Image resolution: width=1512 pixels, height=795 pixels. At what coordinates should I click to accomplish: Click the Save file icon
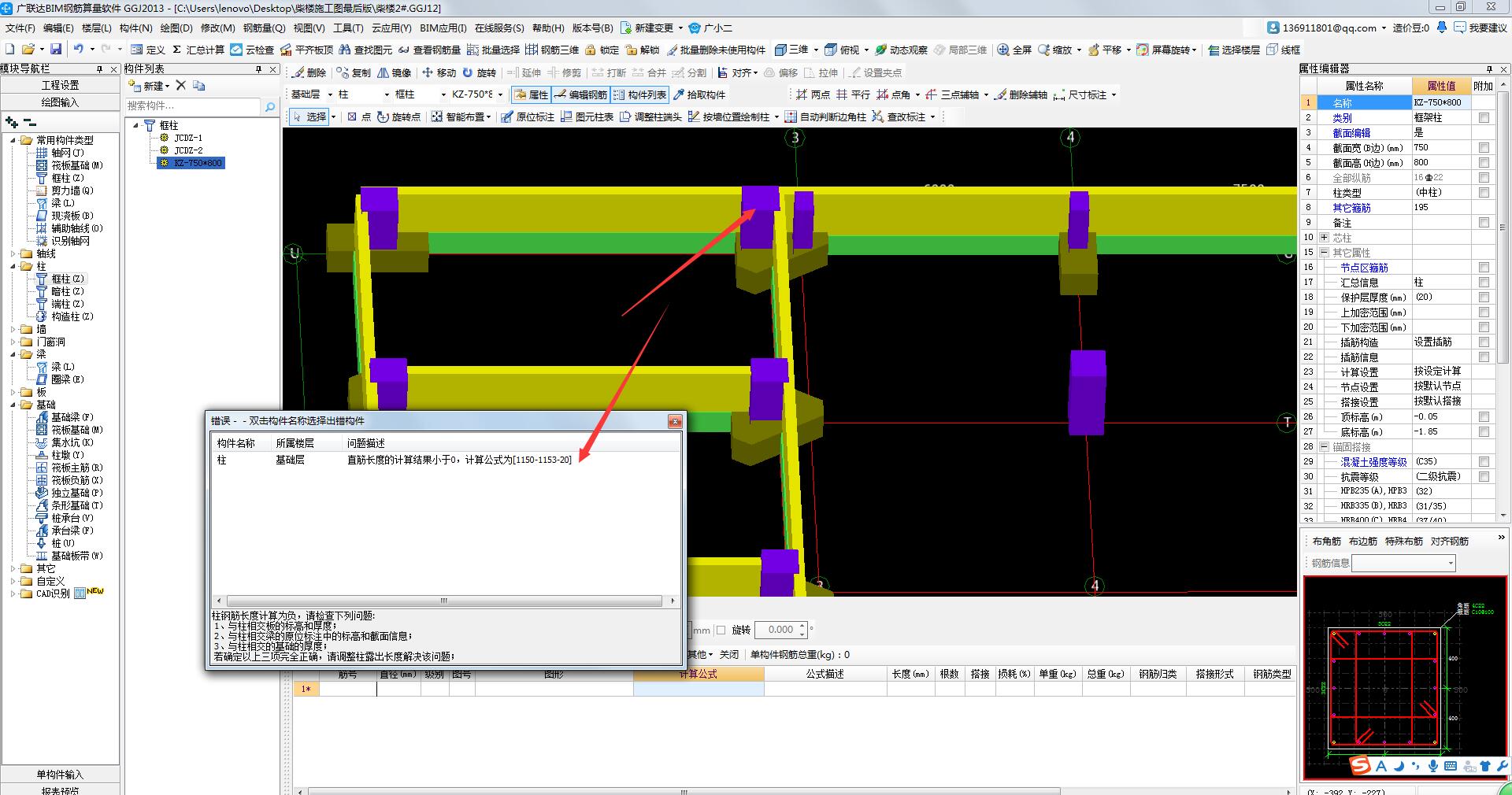[55, 49]
